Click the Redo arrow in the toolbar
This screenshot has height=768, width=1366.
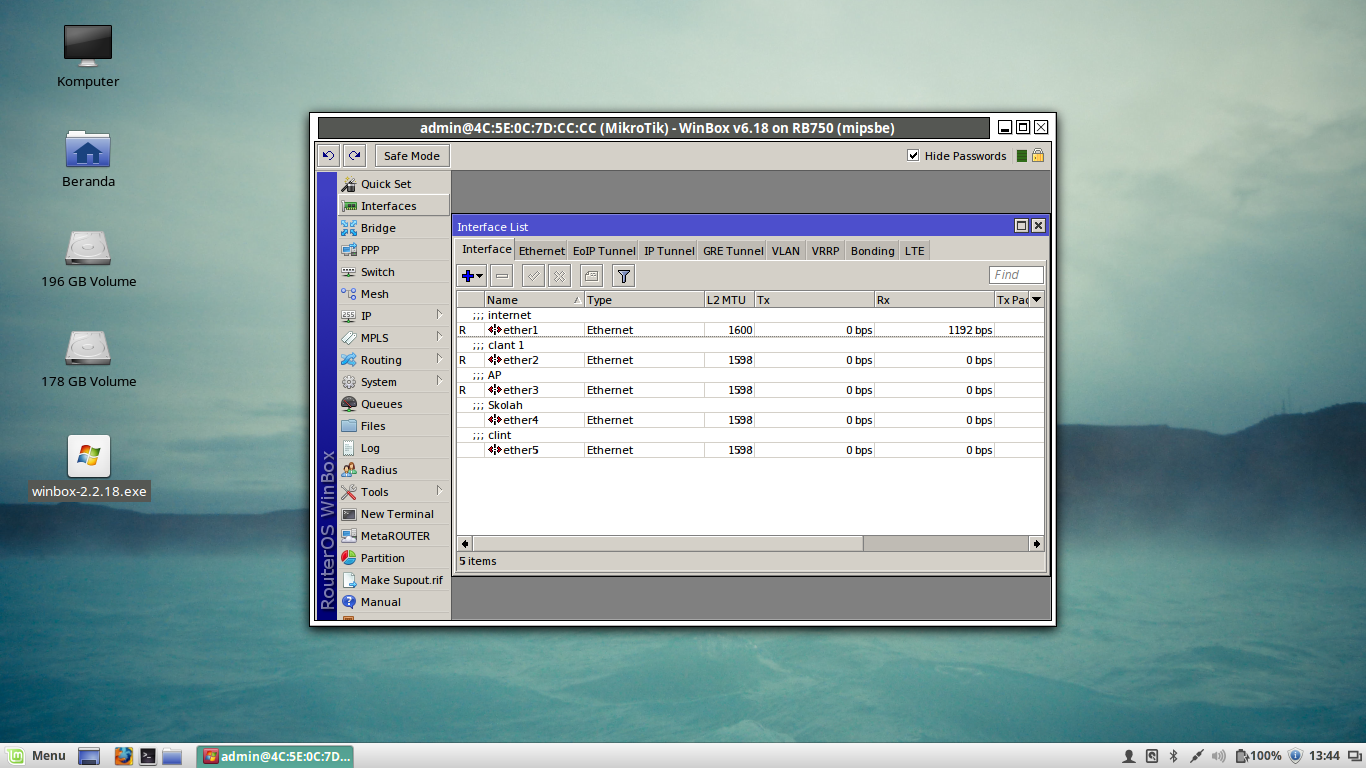click(x=354, y=155)
